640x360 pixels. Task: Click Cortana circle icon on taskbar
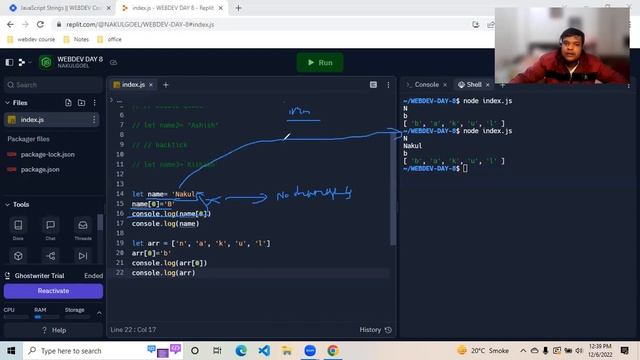pyautogui.click(x=195, y=351)
